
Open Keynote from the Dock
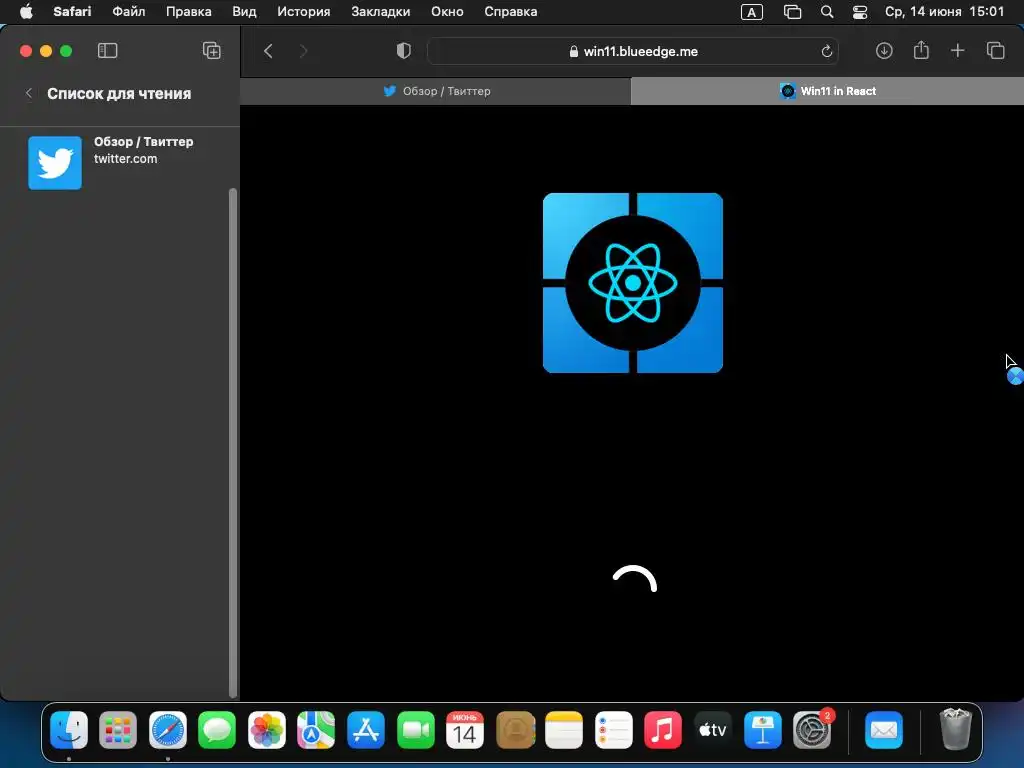[x=762, y=730]
